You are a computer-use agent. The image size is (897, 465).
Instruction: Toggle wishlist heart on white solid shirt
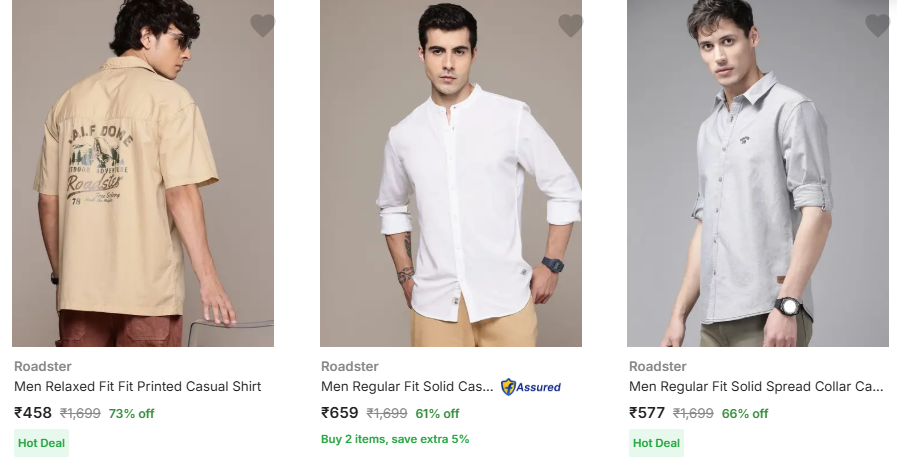pos(570,26)
